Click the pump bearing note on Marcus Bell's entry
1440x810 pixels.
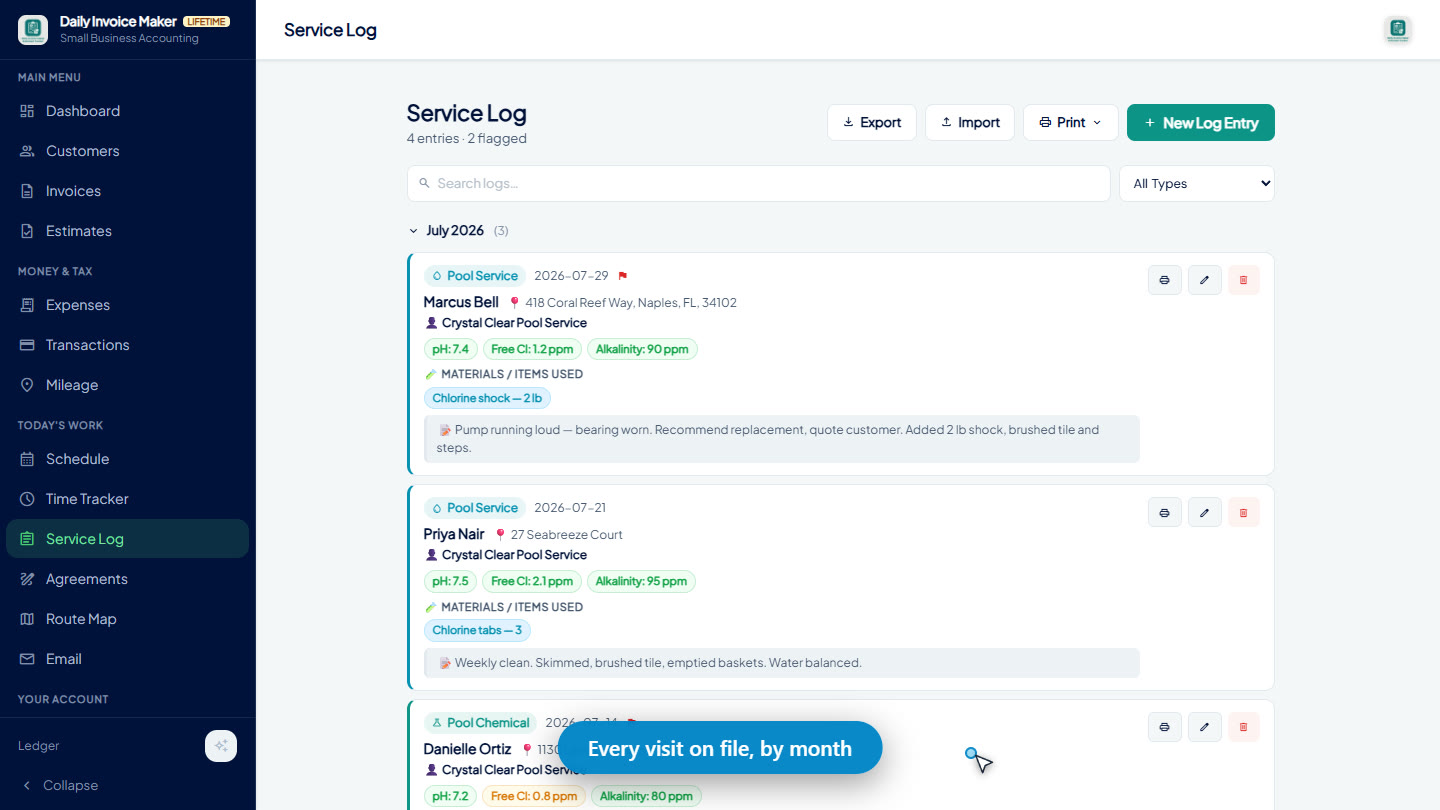tap(782, 439)
